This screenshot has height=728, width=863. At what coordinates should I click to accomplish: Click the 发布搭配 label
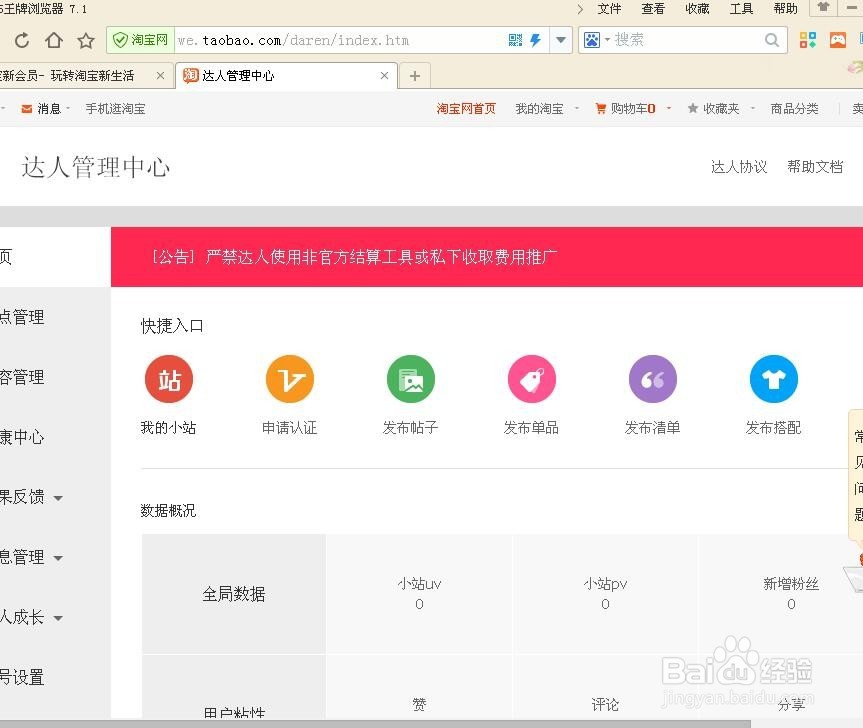click(773, 428)
